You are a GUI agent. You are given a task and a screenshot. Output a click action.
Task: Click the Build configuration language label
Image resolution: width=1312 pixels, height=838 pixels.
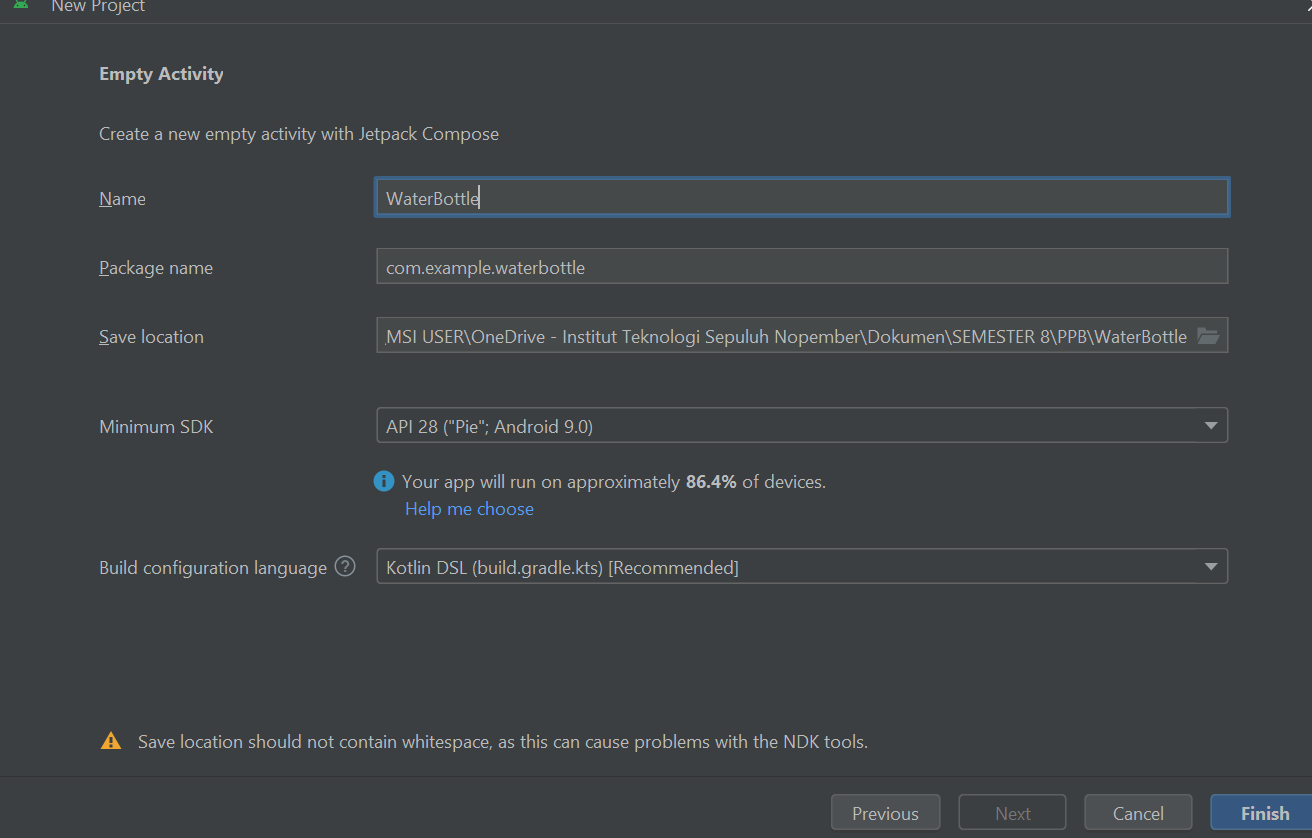(x=213, y=568)
